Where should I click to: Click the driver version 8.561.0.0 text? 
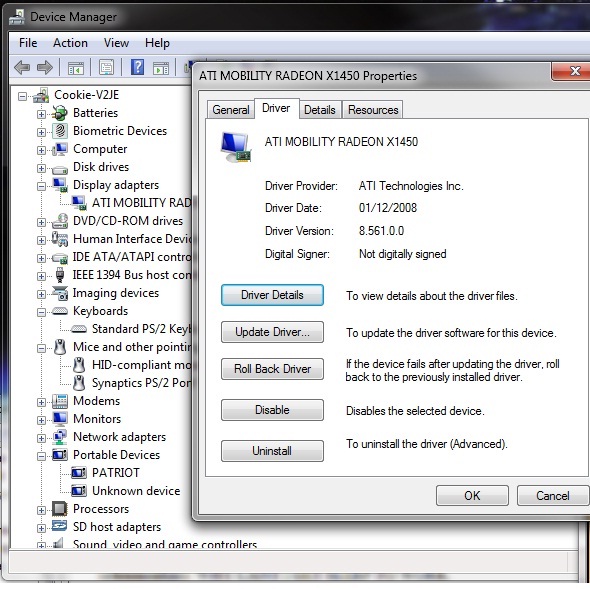pyautogui.click(x=381, y=231)
